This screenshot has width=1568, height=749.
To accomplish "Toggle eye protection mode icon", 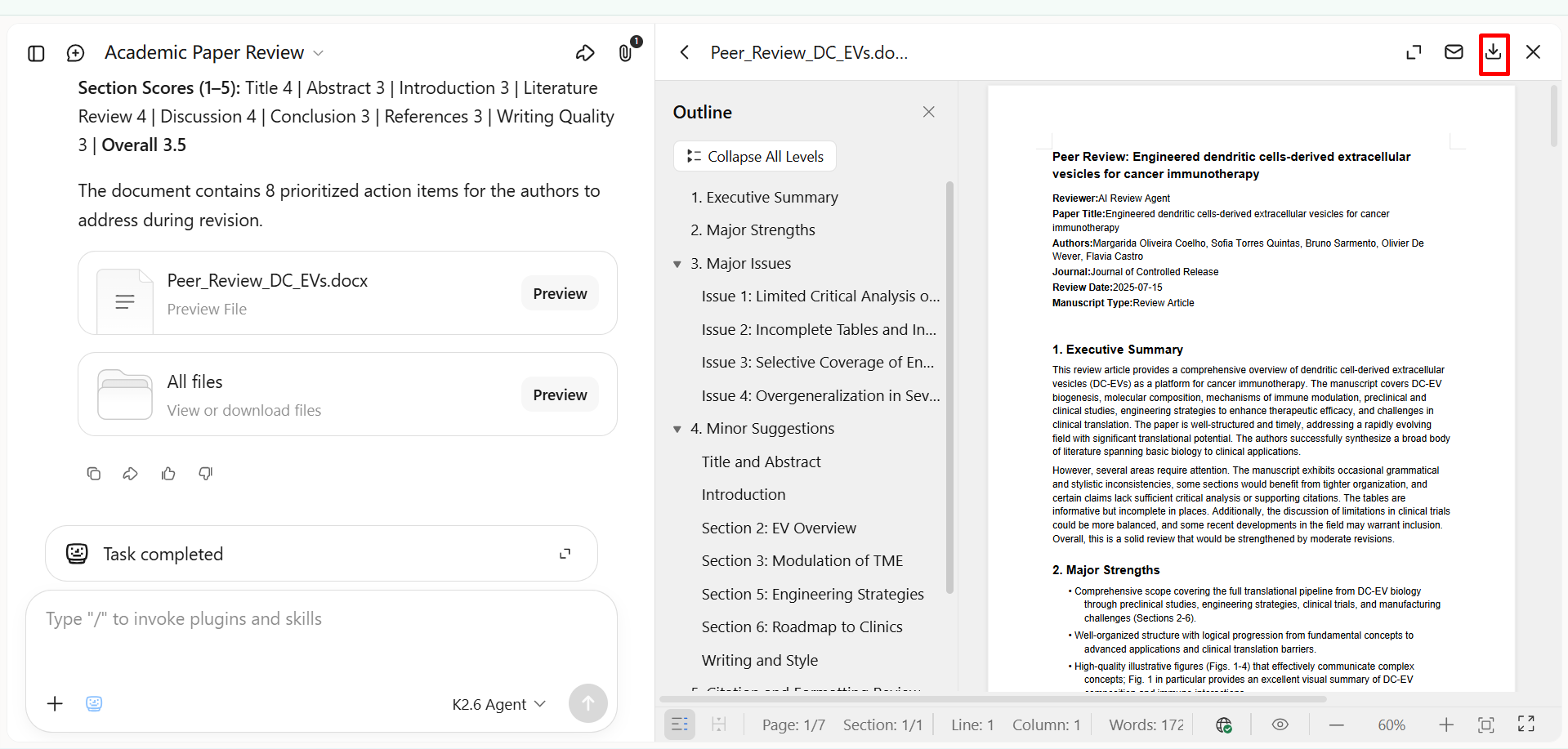I will coord(1280,724).
